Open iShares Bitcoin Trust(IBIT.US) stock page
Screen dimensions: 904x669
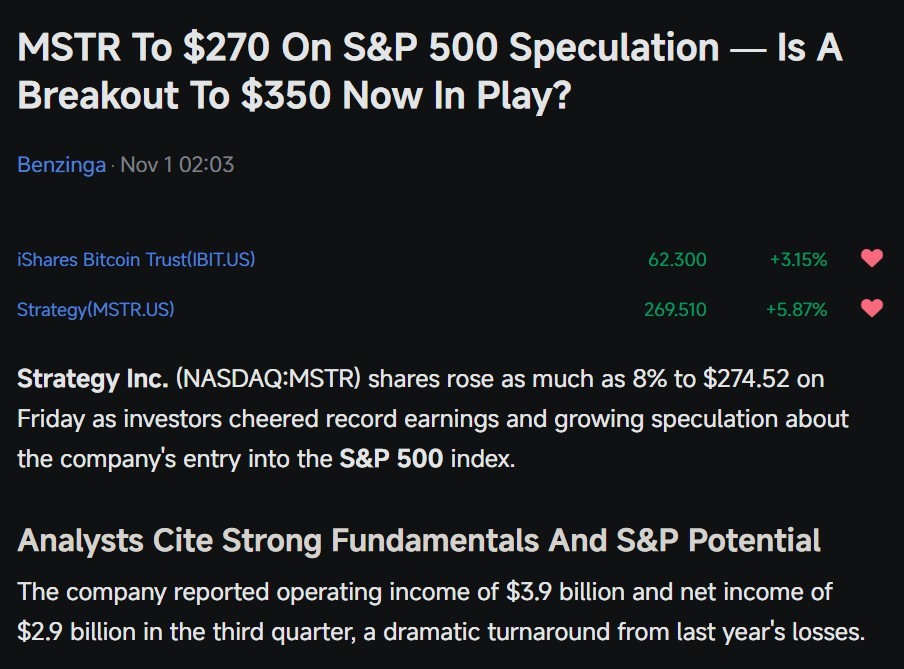pos(136,260)
